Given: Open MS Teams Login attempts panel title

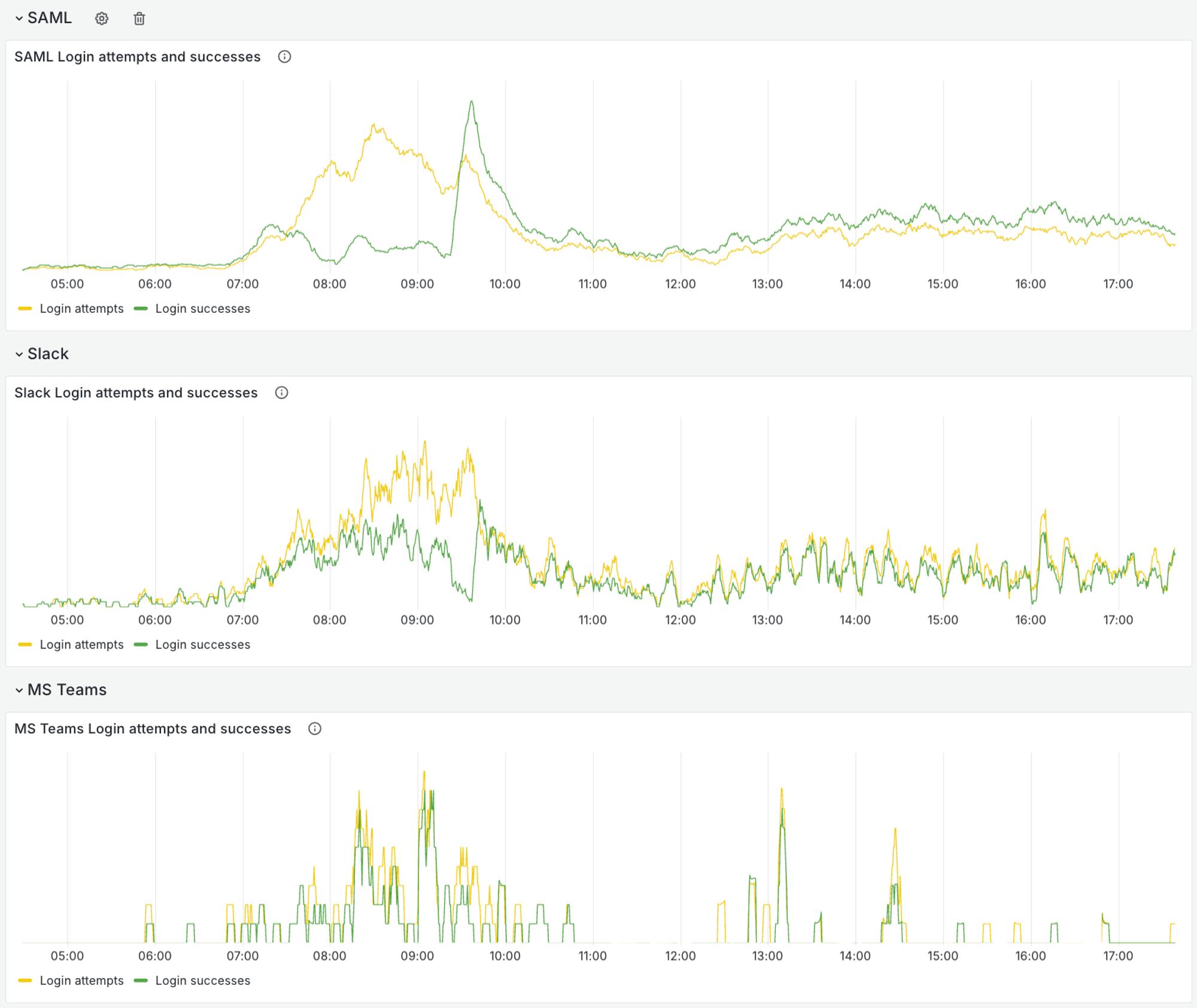Looking at the screenshot, I should pos(153,729).
